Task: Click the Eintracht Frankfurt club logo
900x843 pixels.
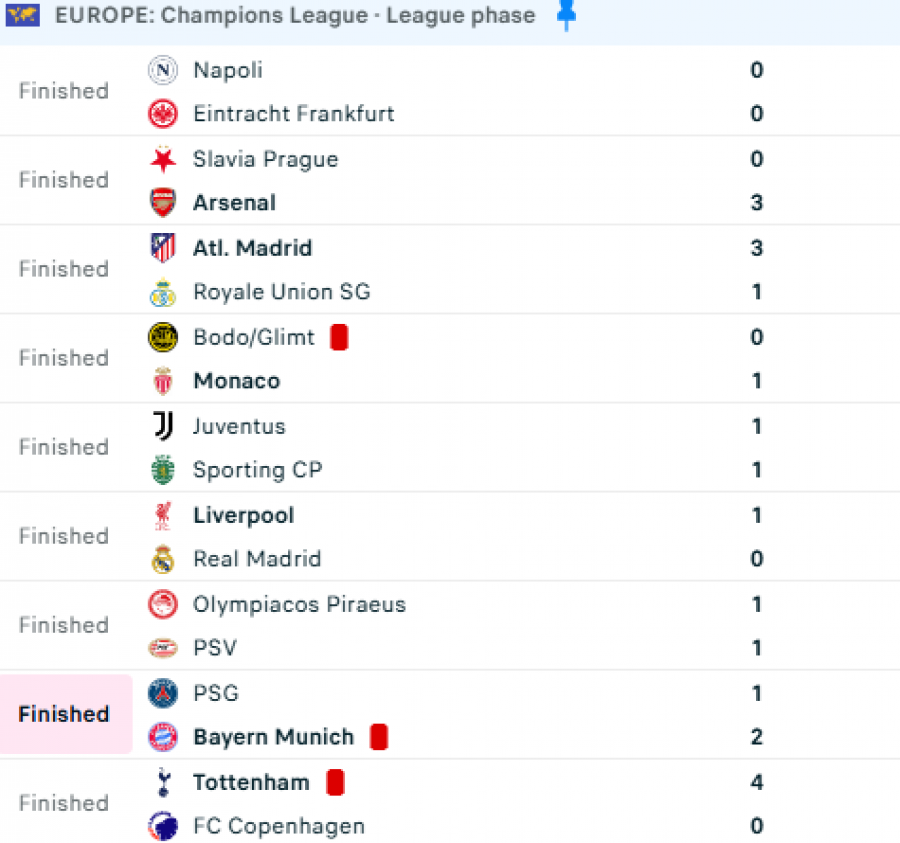Action: click(163, 114)
